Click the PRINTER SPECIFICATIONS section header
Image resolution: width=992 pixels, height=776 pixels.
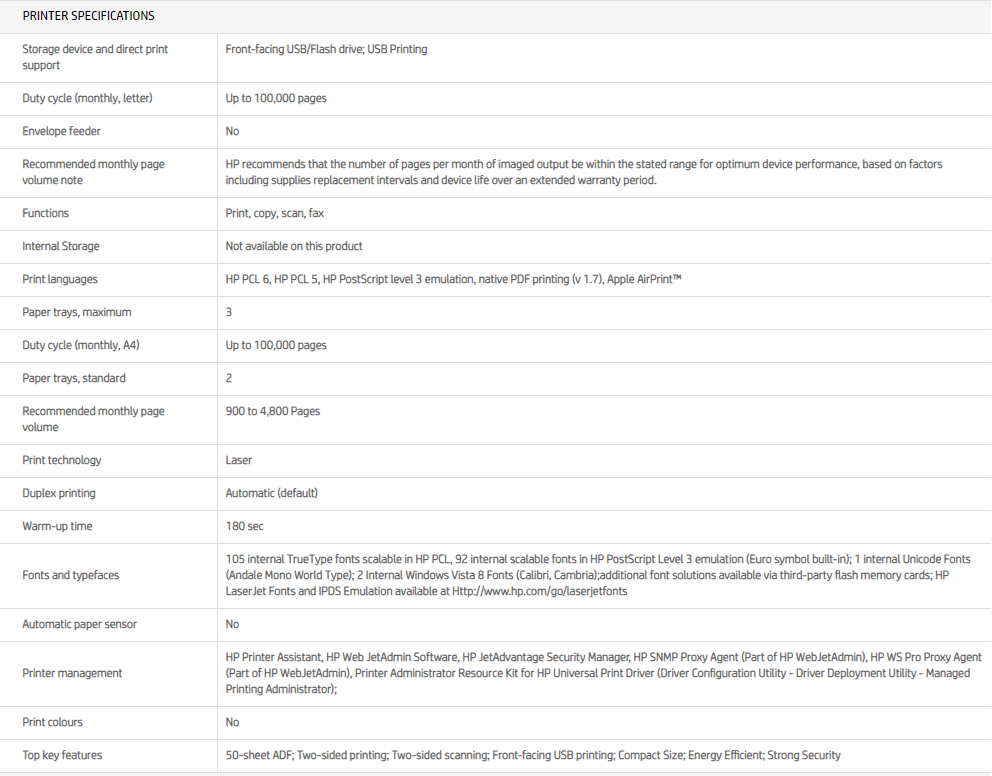pos(88,16)
